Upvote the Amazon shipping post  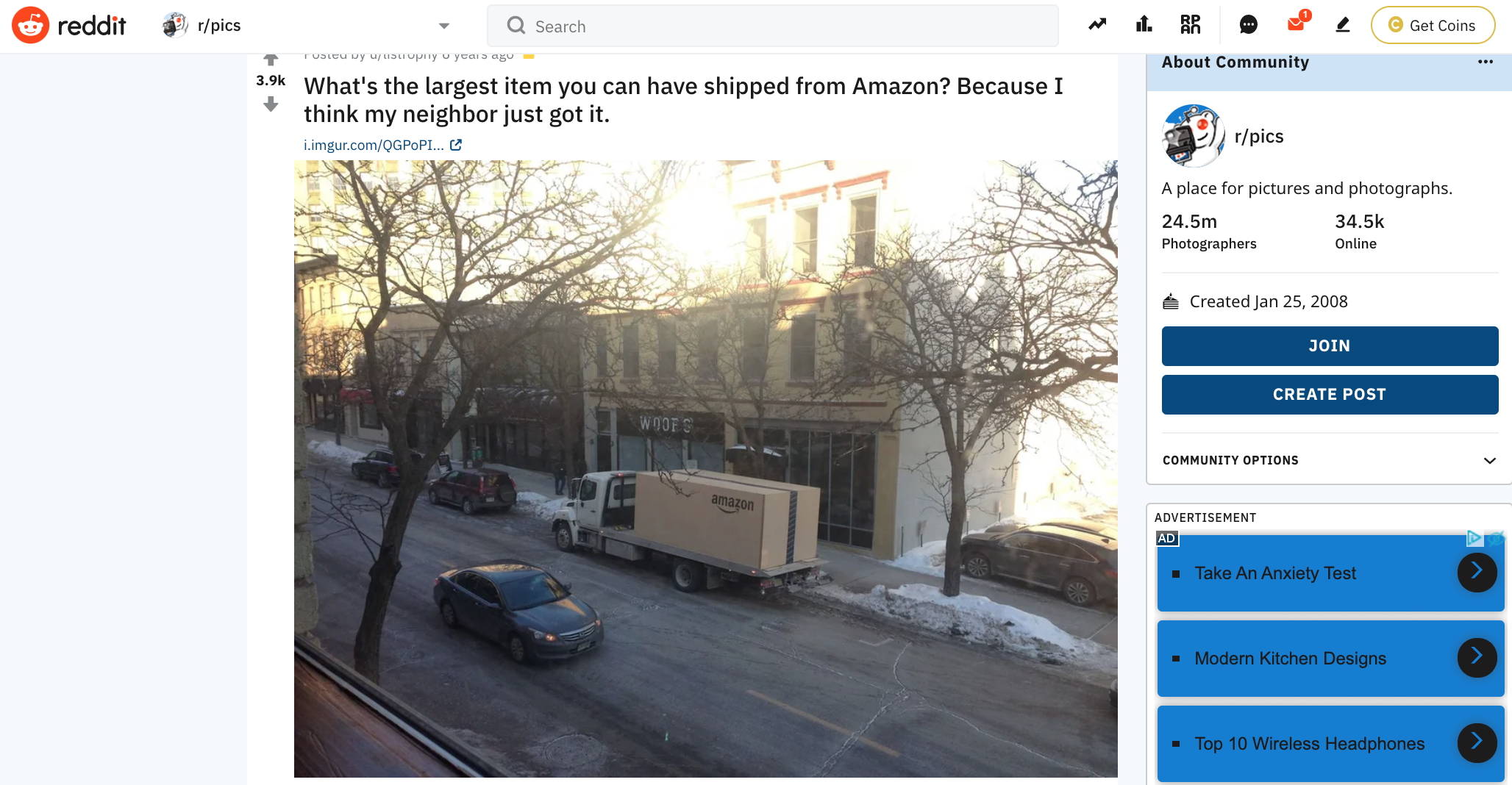(271, 60)
